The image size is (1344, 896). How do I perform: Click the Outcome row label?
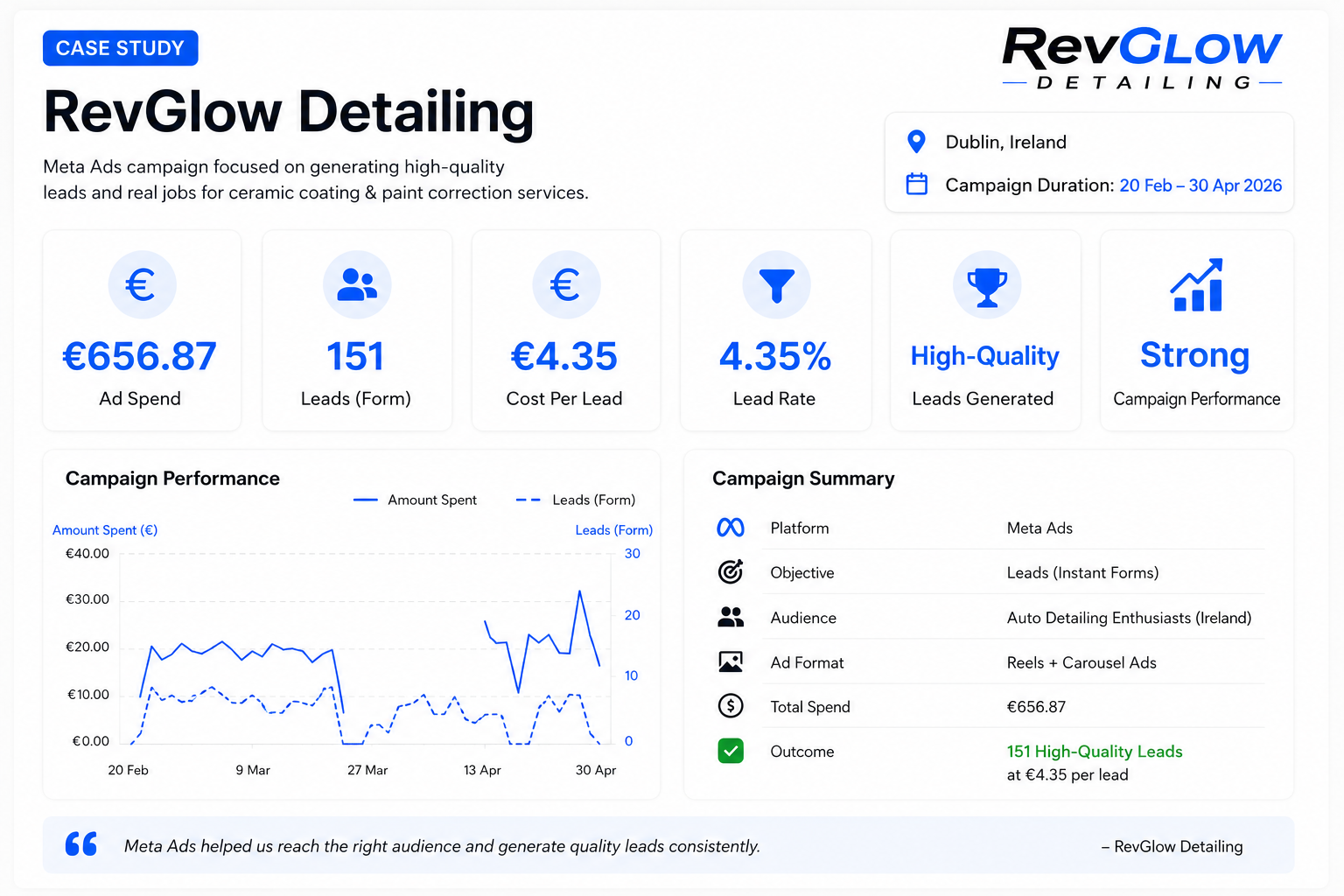[802, 752]
